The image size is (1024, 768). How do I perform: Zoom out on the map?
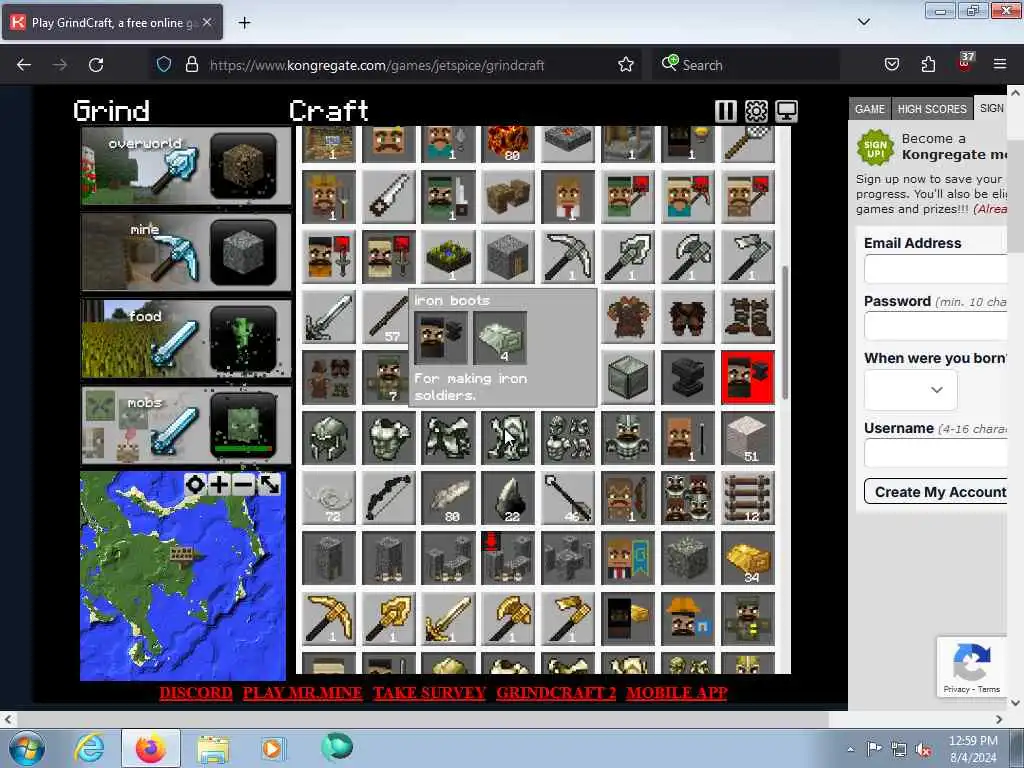pos(244,485)
